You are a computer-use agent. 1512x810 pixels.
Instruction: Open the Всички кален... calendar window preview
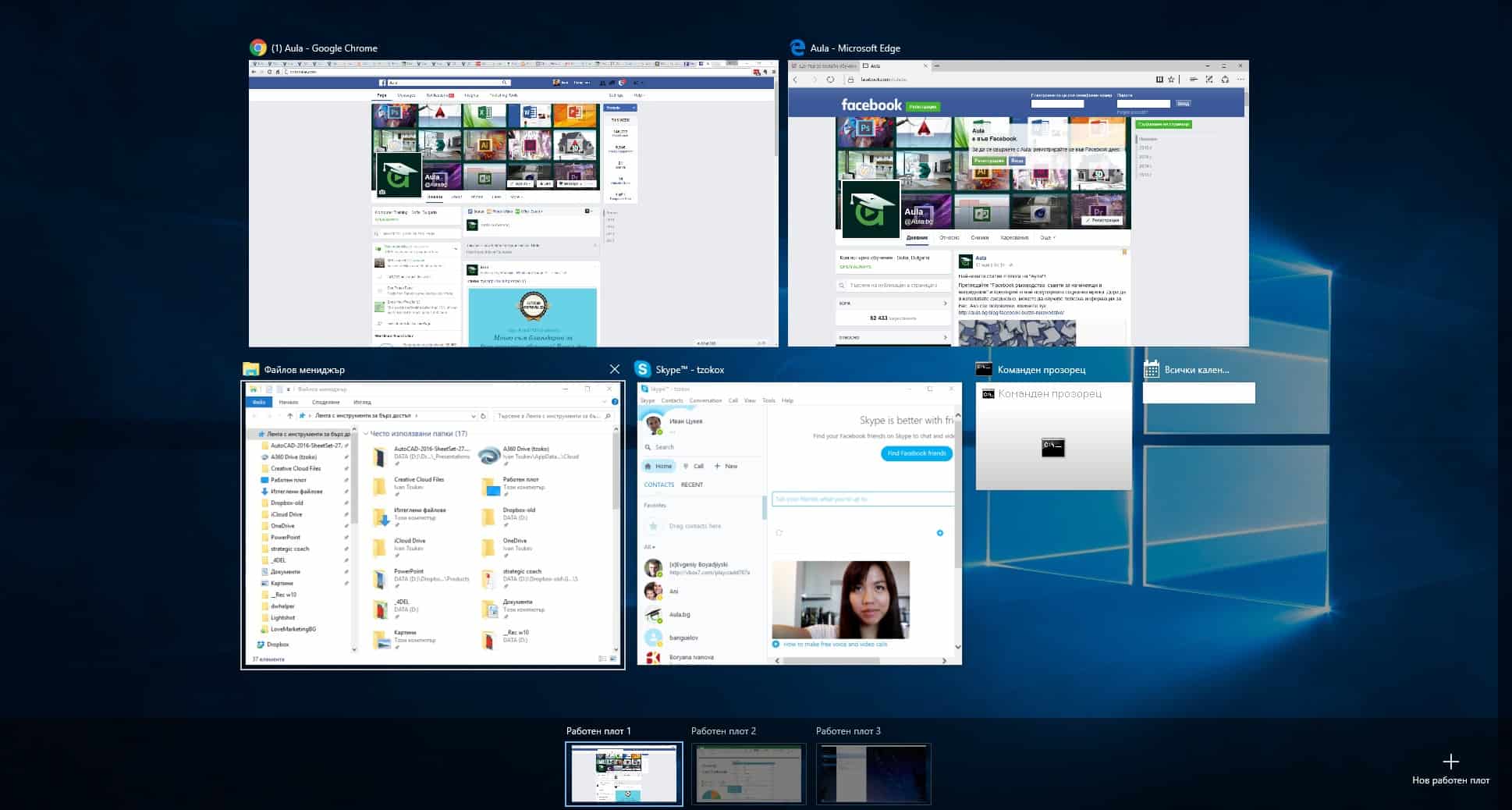point(1199,393)
